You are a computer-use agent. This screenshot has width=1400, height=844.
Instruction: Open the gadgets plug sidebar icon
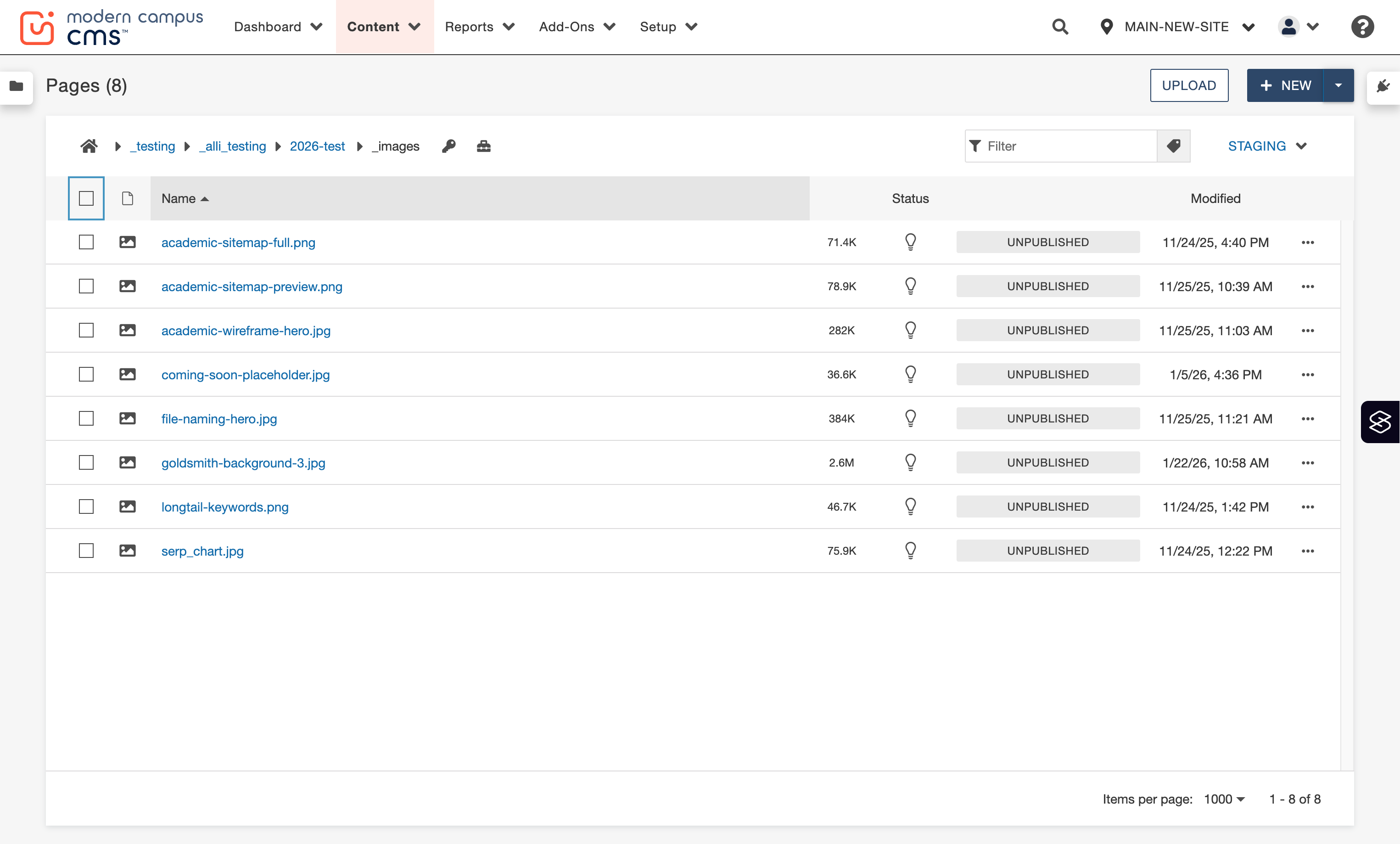pos(1383,86)
